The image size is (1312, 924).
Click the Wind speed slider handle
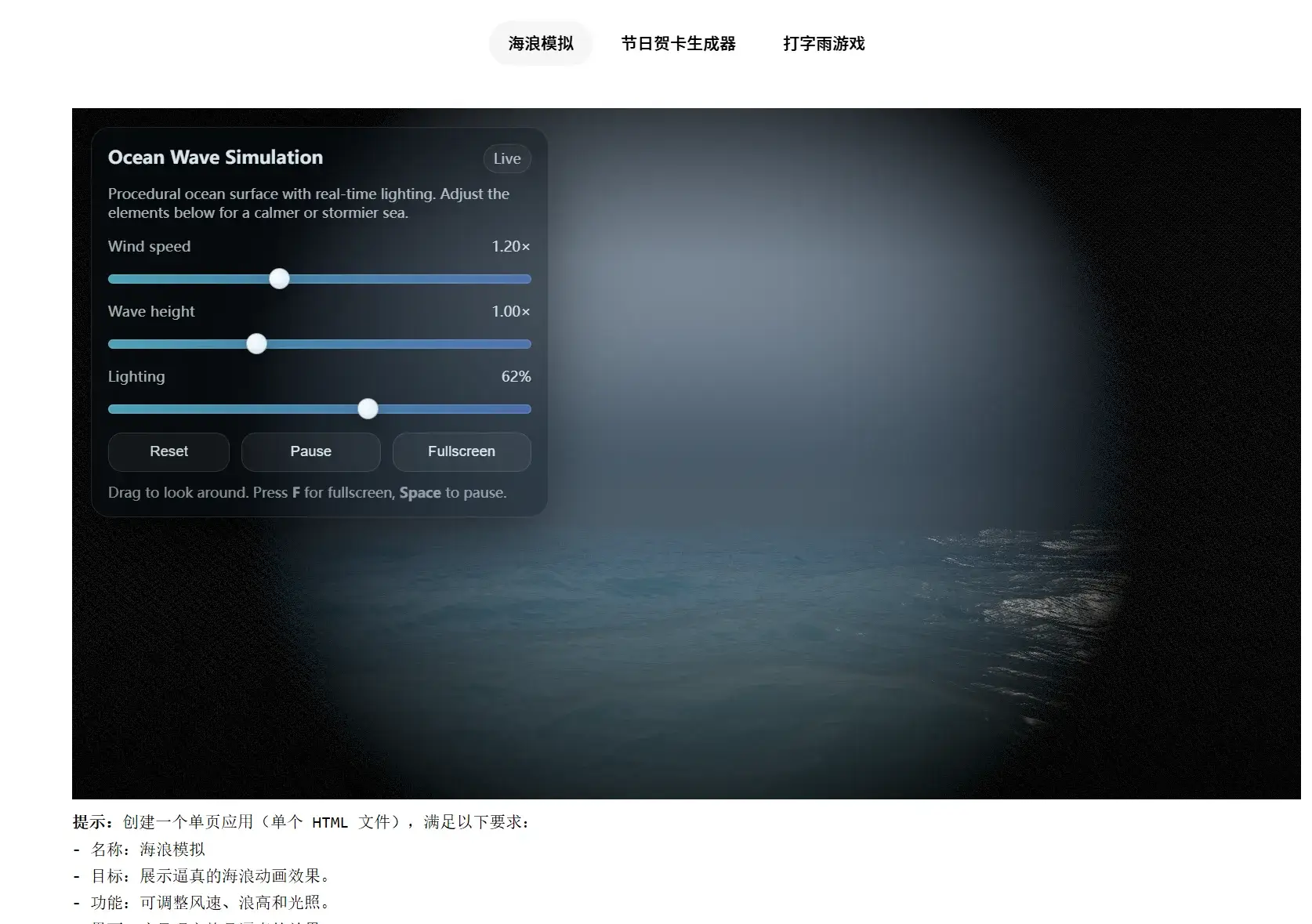tap(280, 279)
